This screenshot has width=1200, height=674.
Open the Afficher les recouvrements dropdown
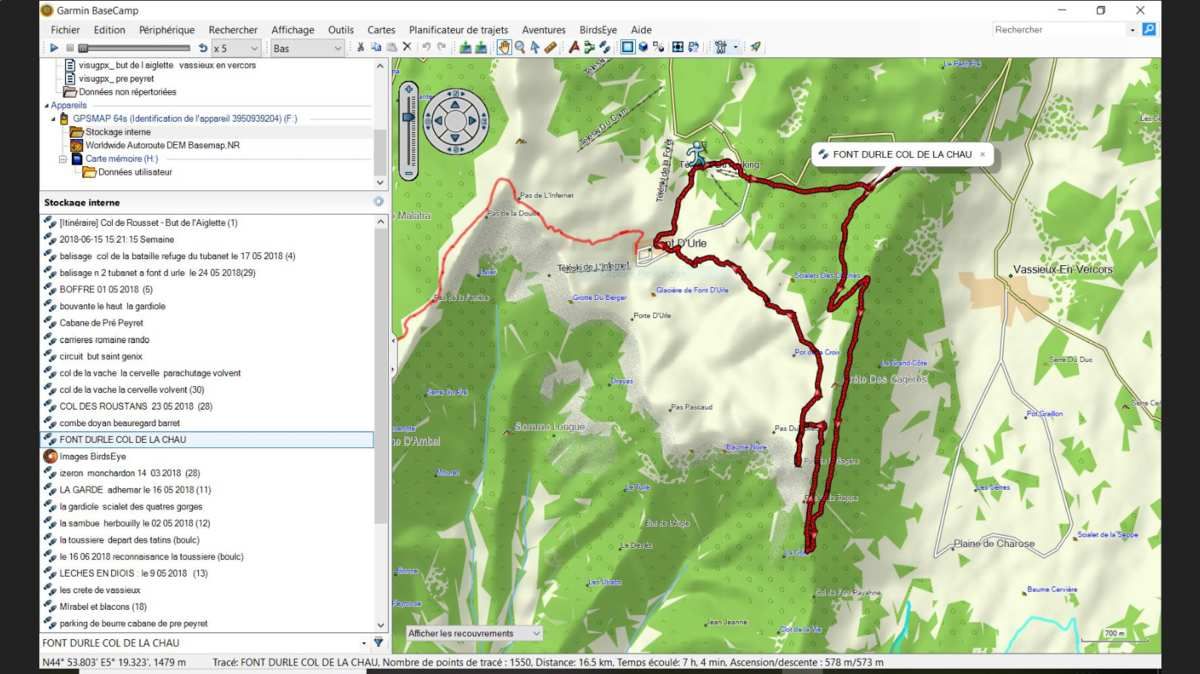(474, 633)
